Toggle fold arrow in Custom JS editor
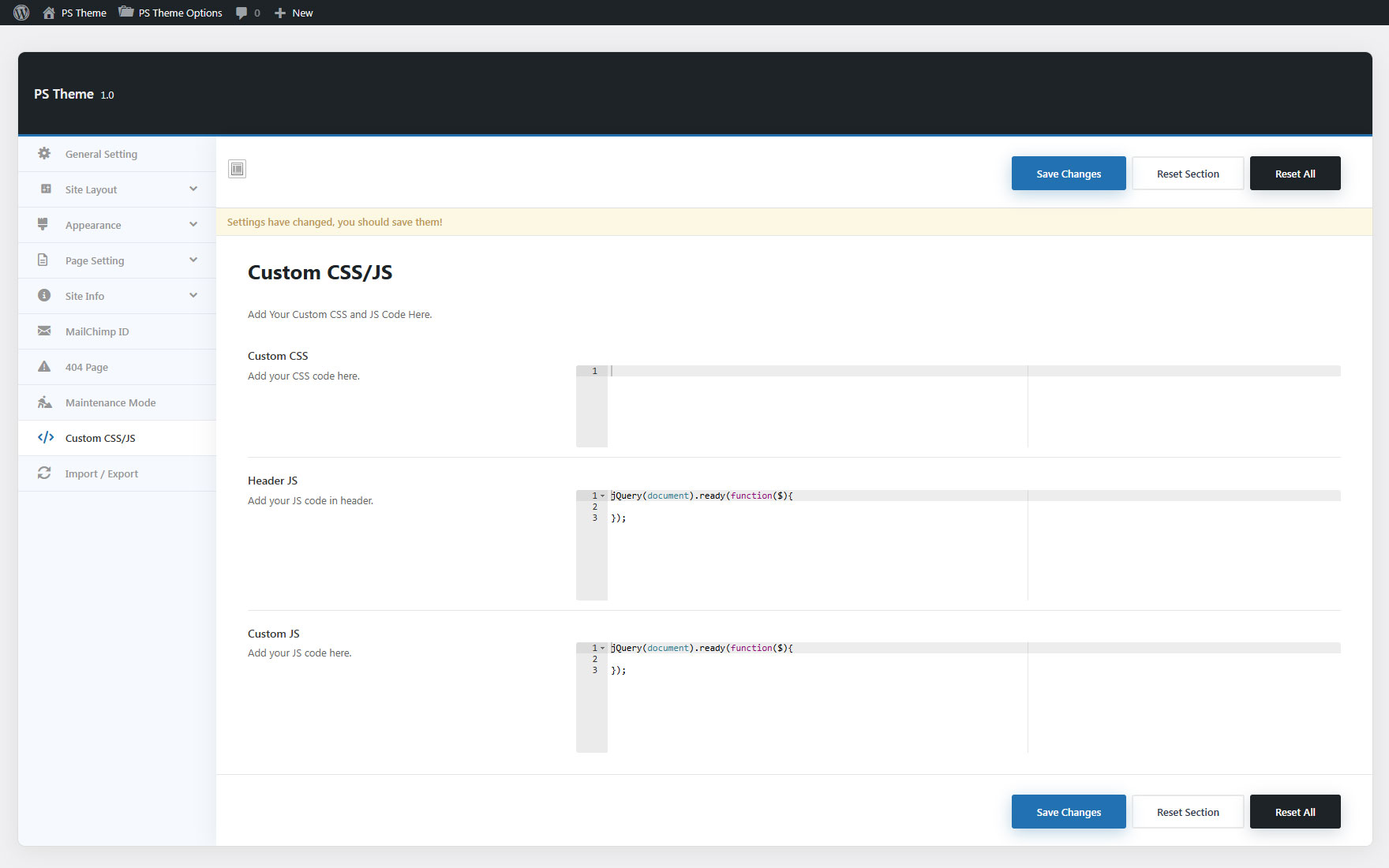This screenshot has width=1389, height=868. tap(603, 648)
